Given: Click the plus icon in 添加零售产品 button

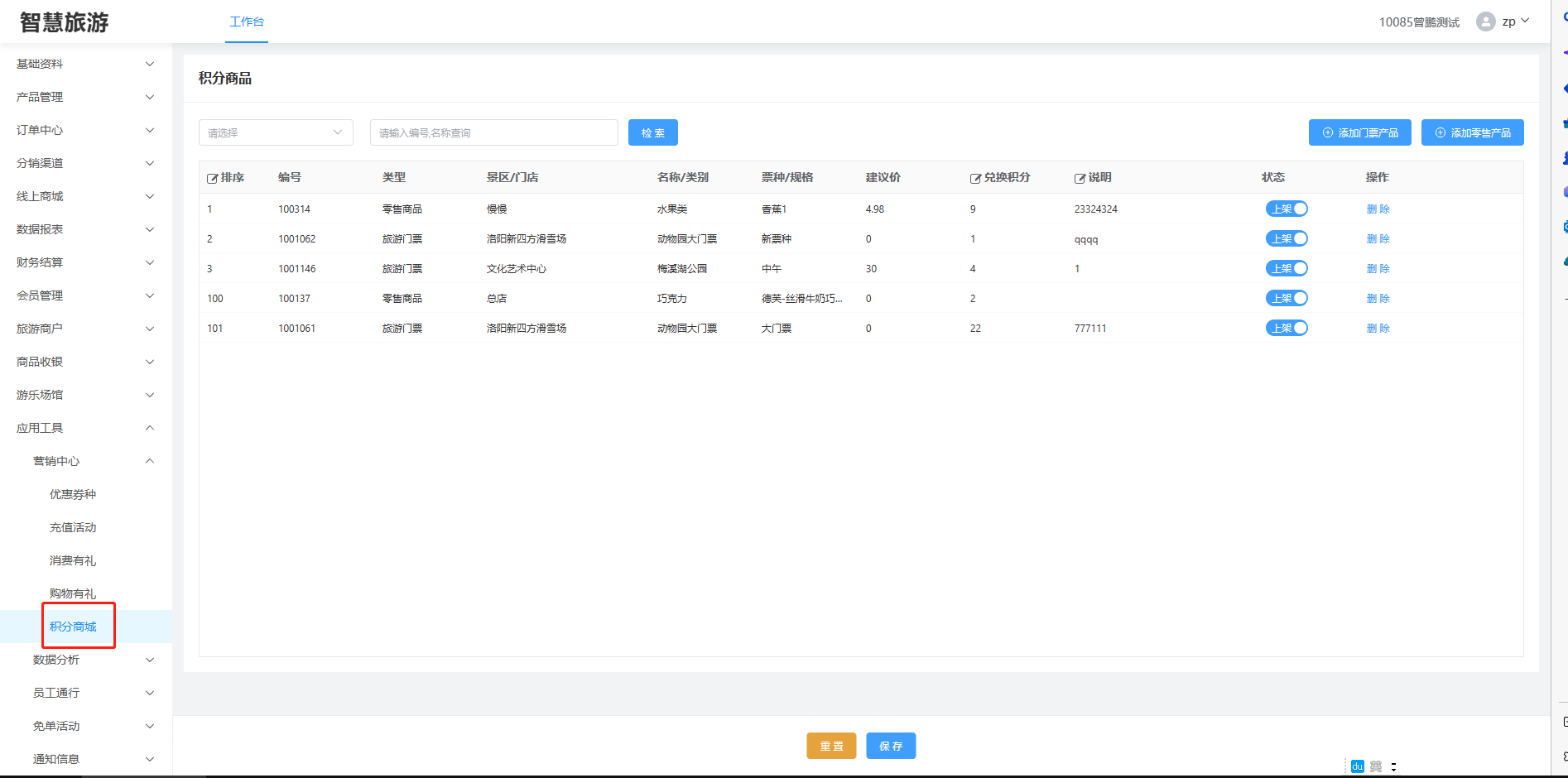Looking at the screenshot, I should coord(1441,132).
